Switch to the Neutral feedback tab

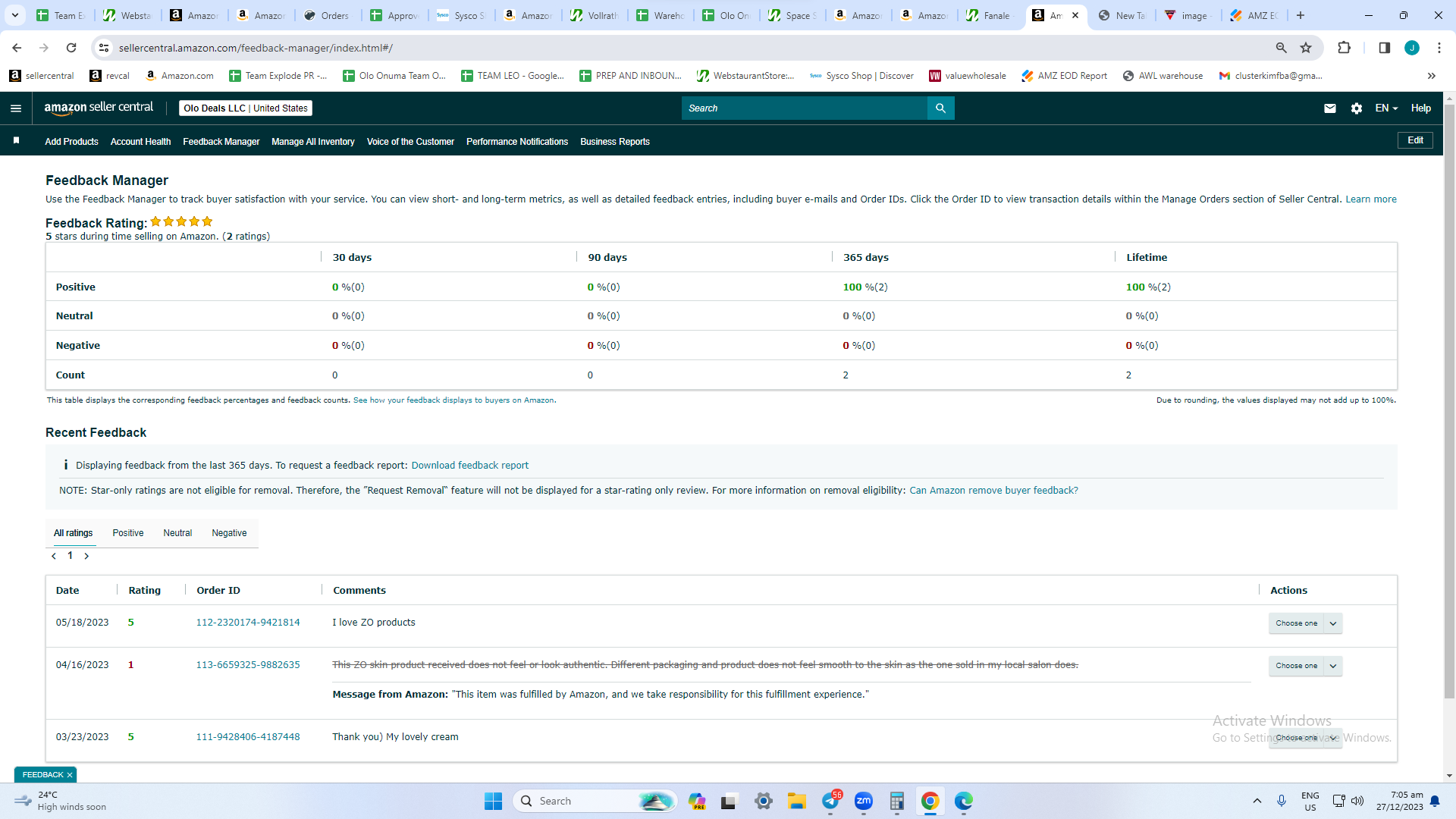tap(177, 533)
